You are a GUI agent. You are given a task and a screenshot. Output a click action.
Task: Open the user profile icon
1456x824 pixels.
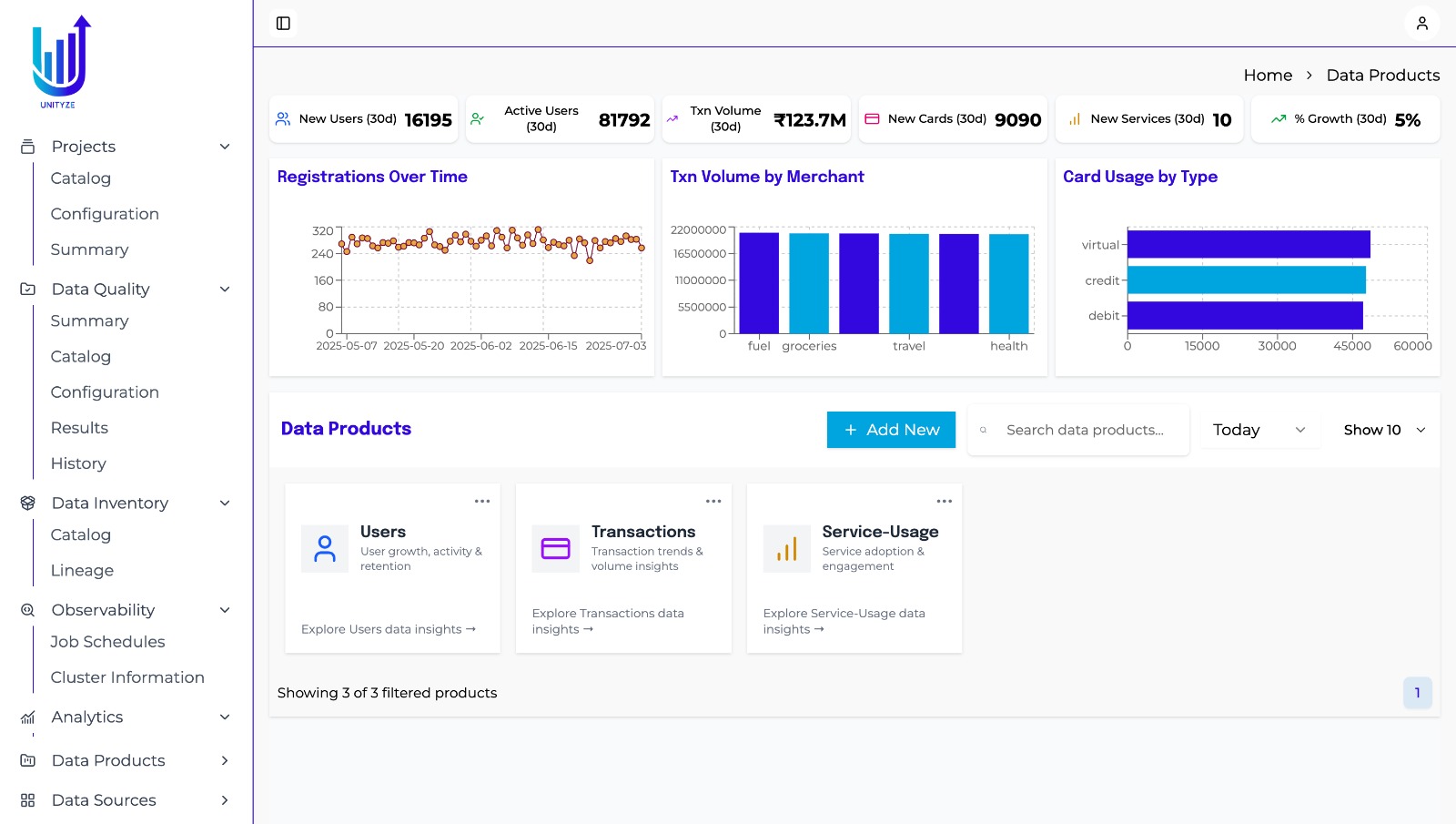coord(1421,24)
